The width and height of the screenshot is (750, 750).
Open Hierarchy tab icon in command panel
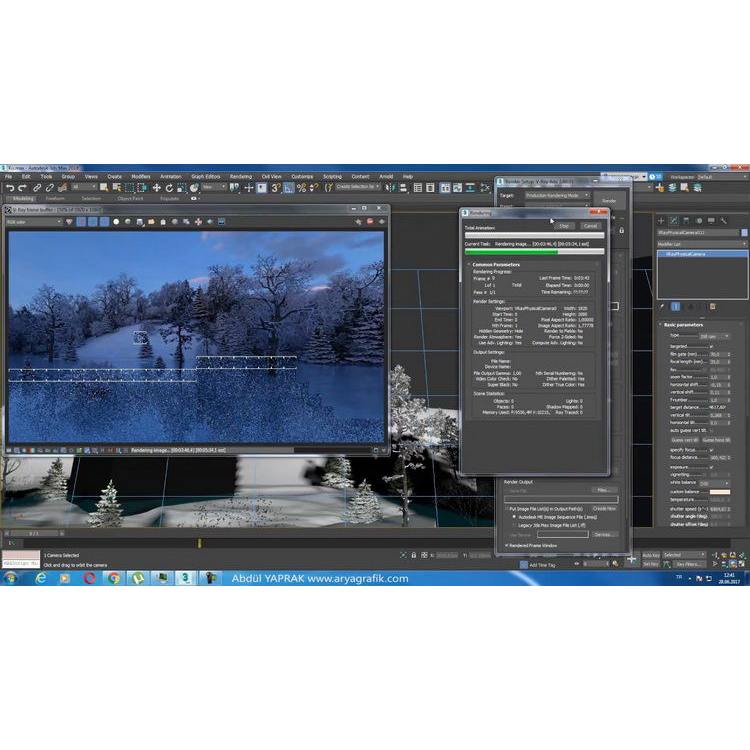click(x=686, y=221)
